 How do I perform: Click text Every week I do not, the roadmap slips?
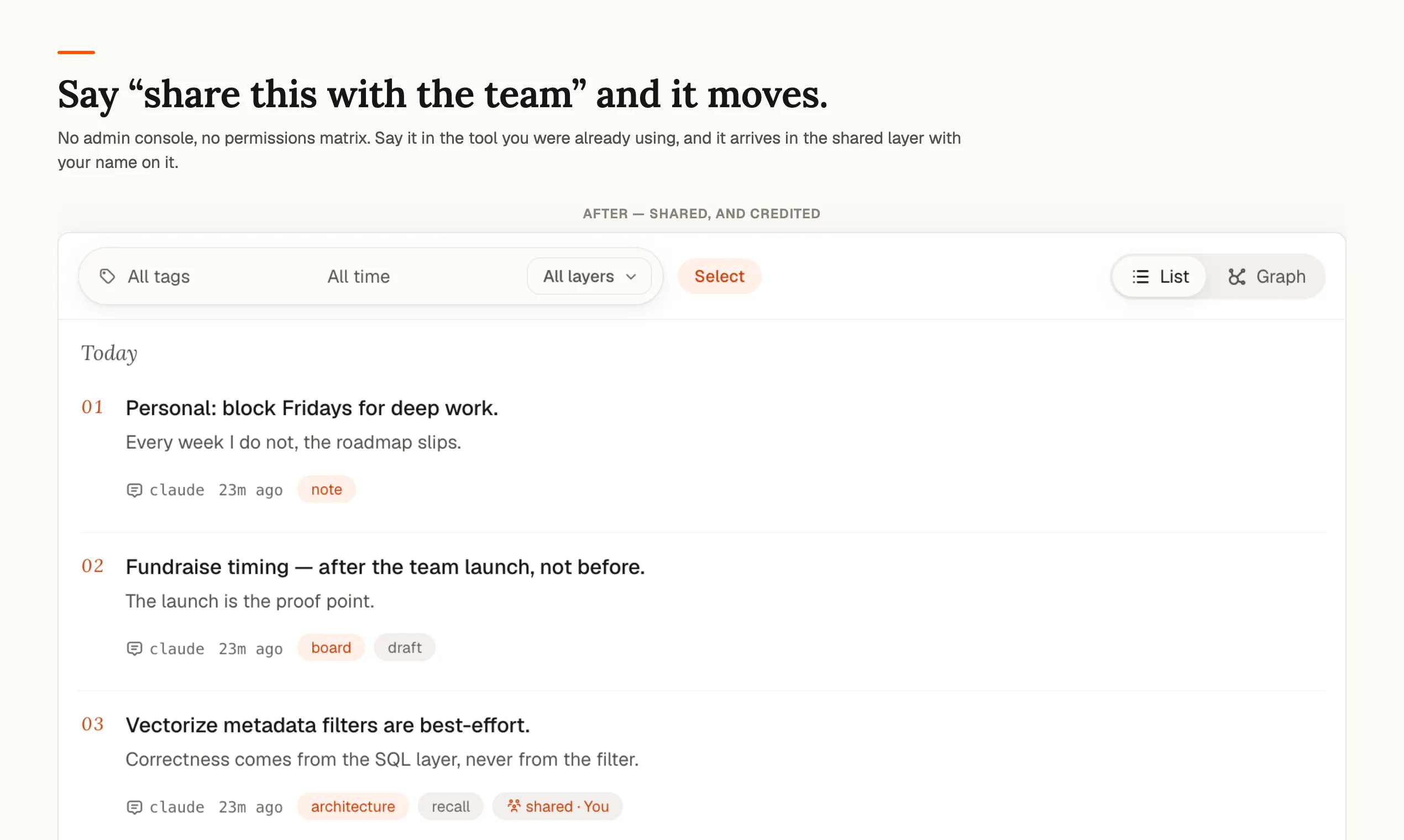[x=294, y=442]
